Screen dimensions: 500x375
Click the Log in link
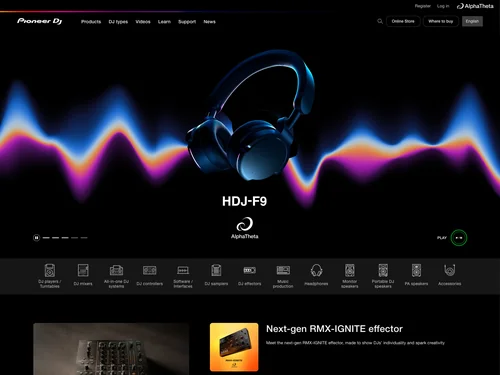point(443,6)
